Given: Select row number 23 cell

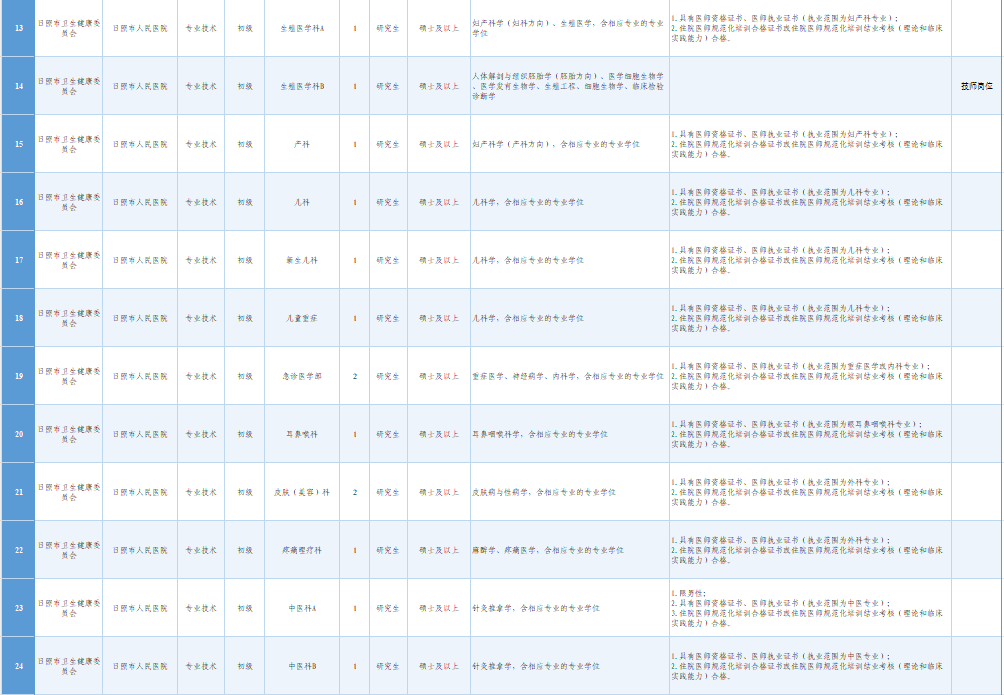Looking at the screenshot, I should [x=19, y=608].
